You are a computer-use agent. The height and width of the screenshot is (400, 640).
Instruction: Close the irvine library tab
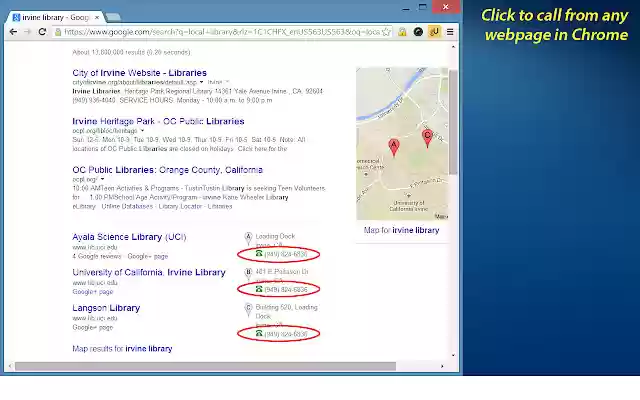[x=97, y=18]
